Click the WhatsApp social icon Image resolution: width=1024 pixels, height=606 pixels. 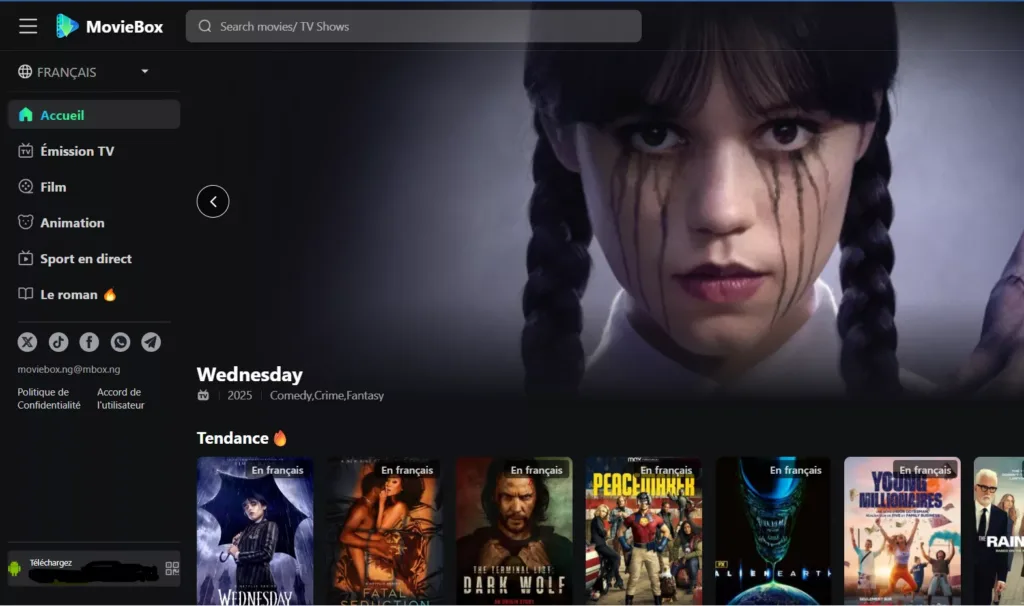point(120,342)
